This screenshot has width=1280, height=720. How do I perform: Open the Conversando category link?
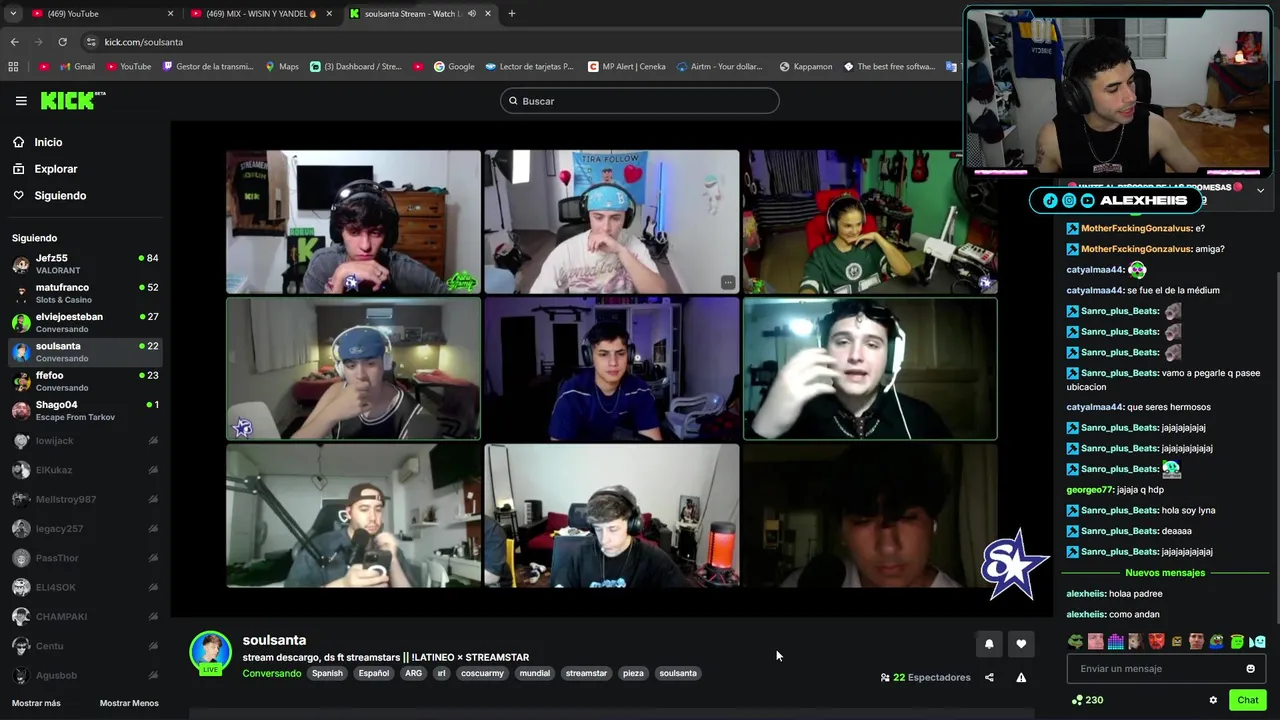pyautogui.click(x=271, y=673)
